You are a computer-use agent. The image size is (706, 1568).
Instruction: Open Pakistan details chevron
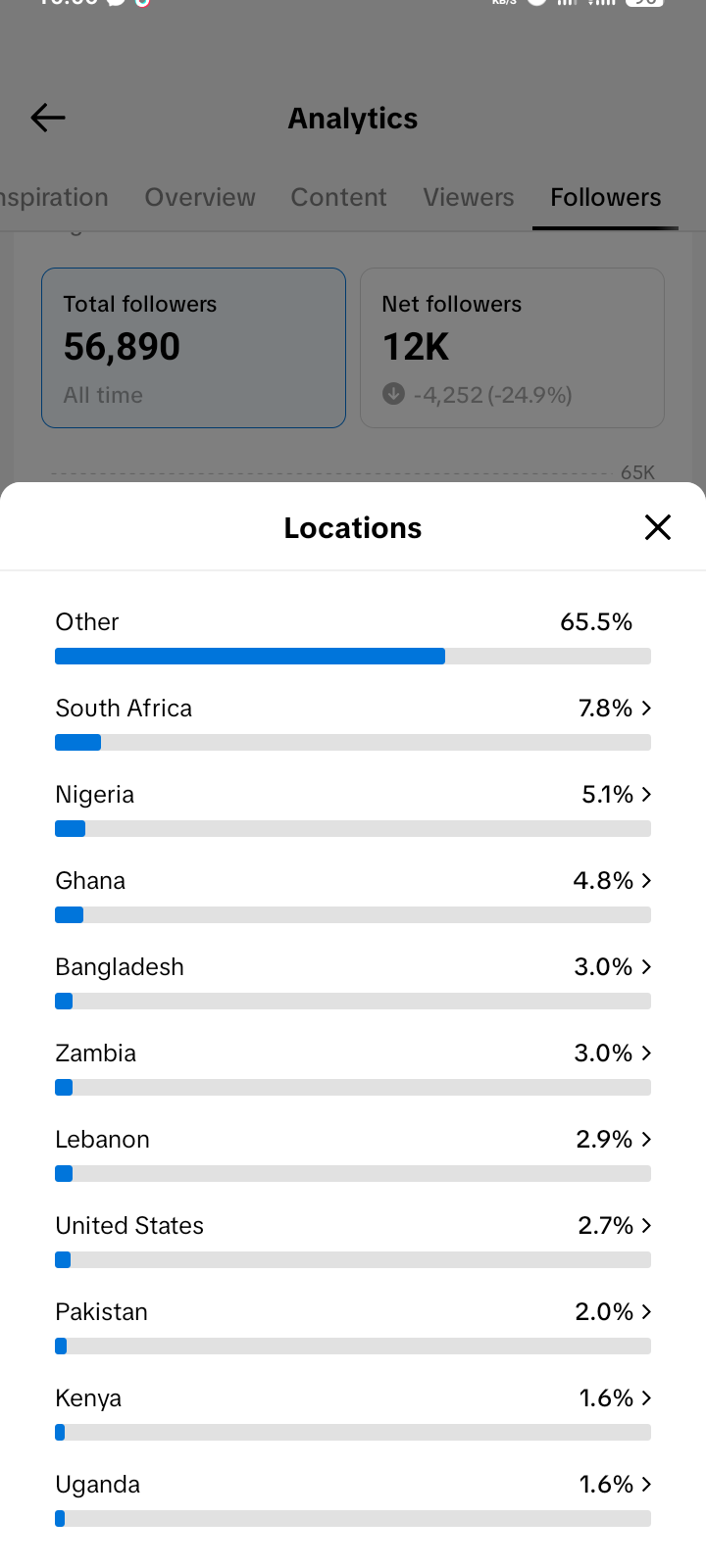[646, 1311]
